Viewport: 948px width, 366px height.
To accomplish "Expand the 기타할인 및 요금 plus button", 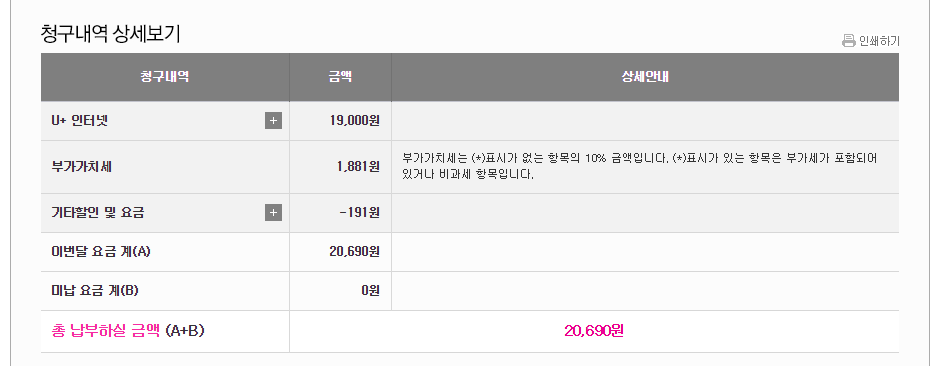I will (273, 213).
